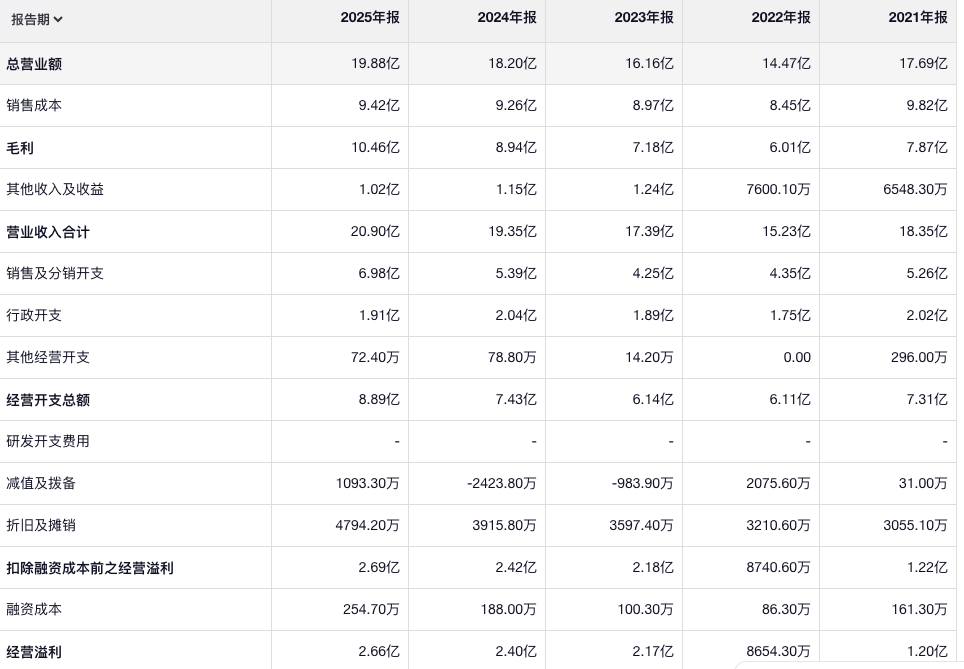Viewport: 964px width, 669px height.
Task: Click the 扣除融资成本前之经营溢利 row label
Action: point(90,568)
